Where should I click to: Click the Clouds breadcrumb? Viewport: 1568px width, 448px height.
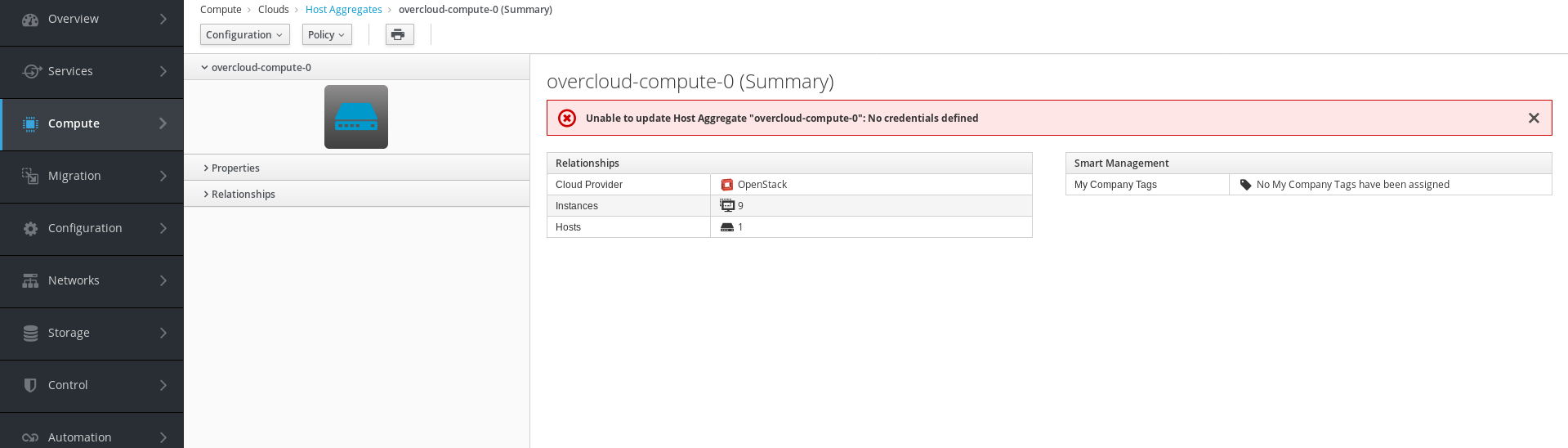[274, 10]
